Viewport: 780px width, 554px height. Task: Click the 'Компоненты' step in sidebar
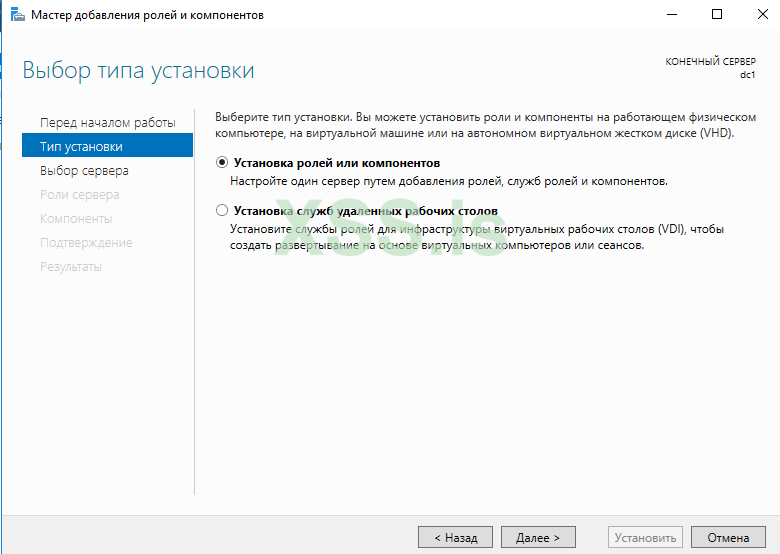76,218
